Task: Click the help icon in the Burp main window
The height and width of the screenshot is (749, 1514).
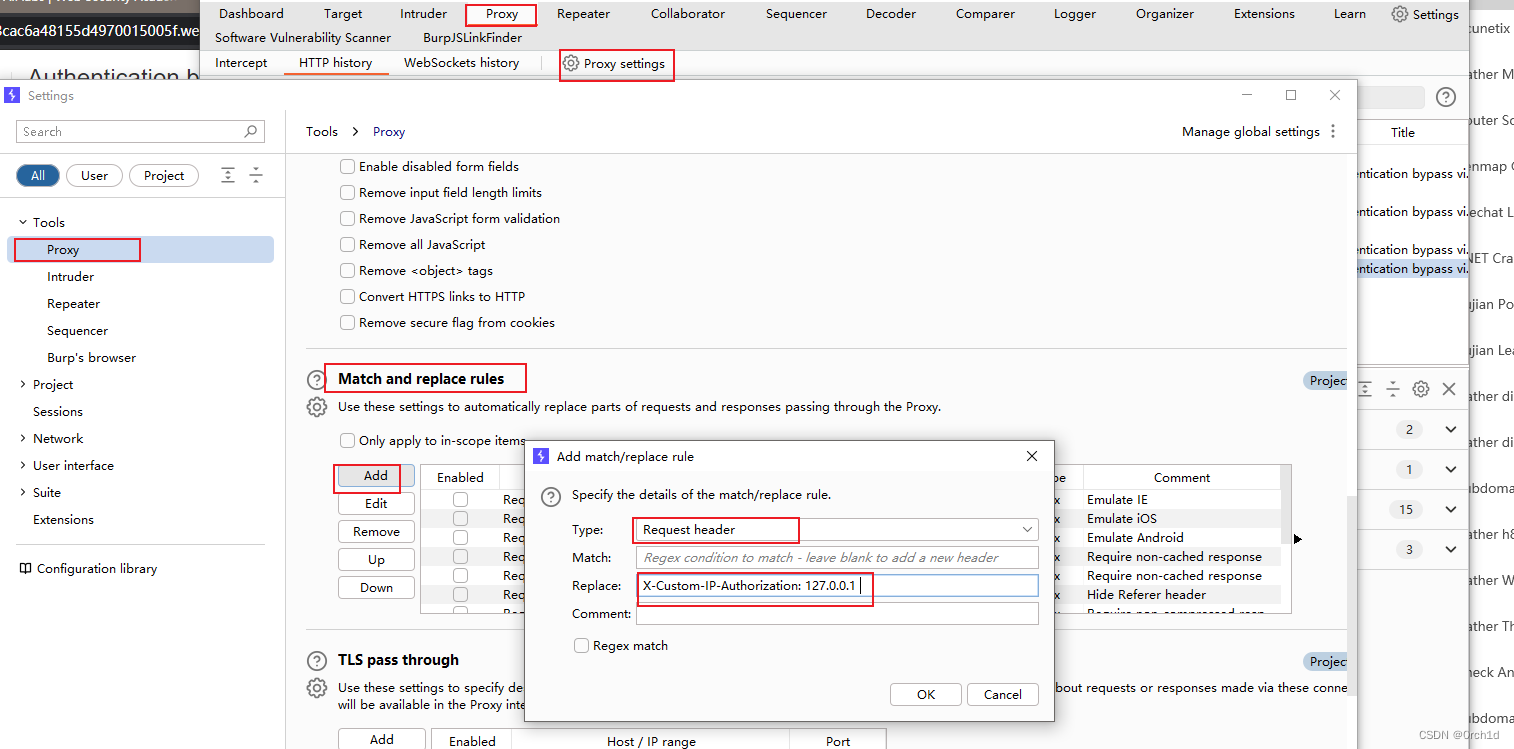Action: coord(1446,97)
